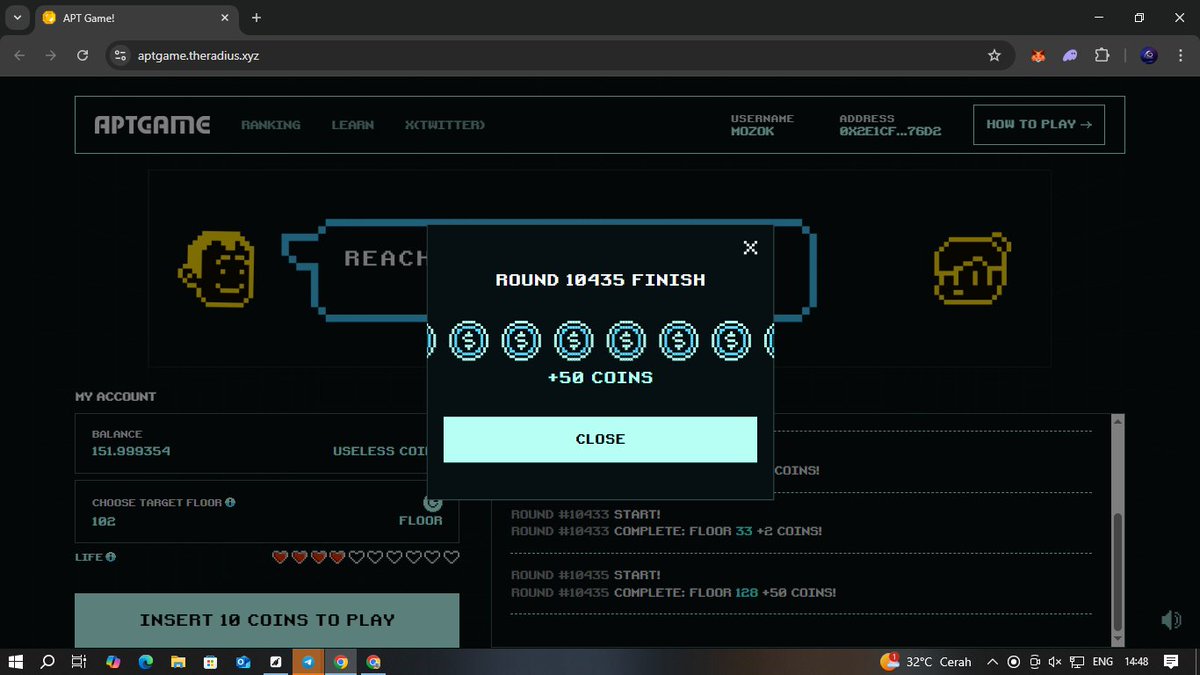Click the APTGAME pixel logo
This screenshot has width=1200, height=675.
coord(151,124)
